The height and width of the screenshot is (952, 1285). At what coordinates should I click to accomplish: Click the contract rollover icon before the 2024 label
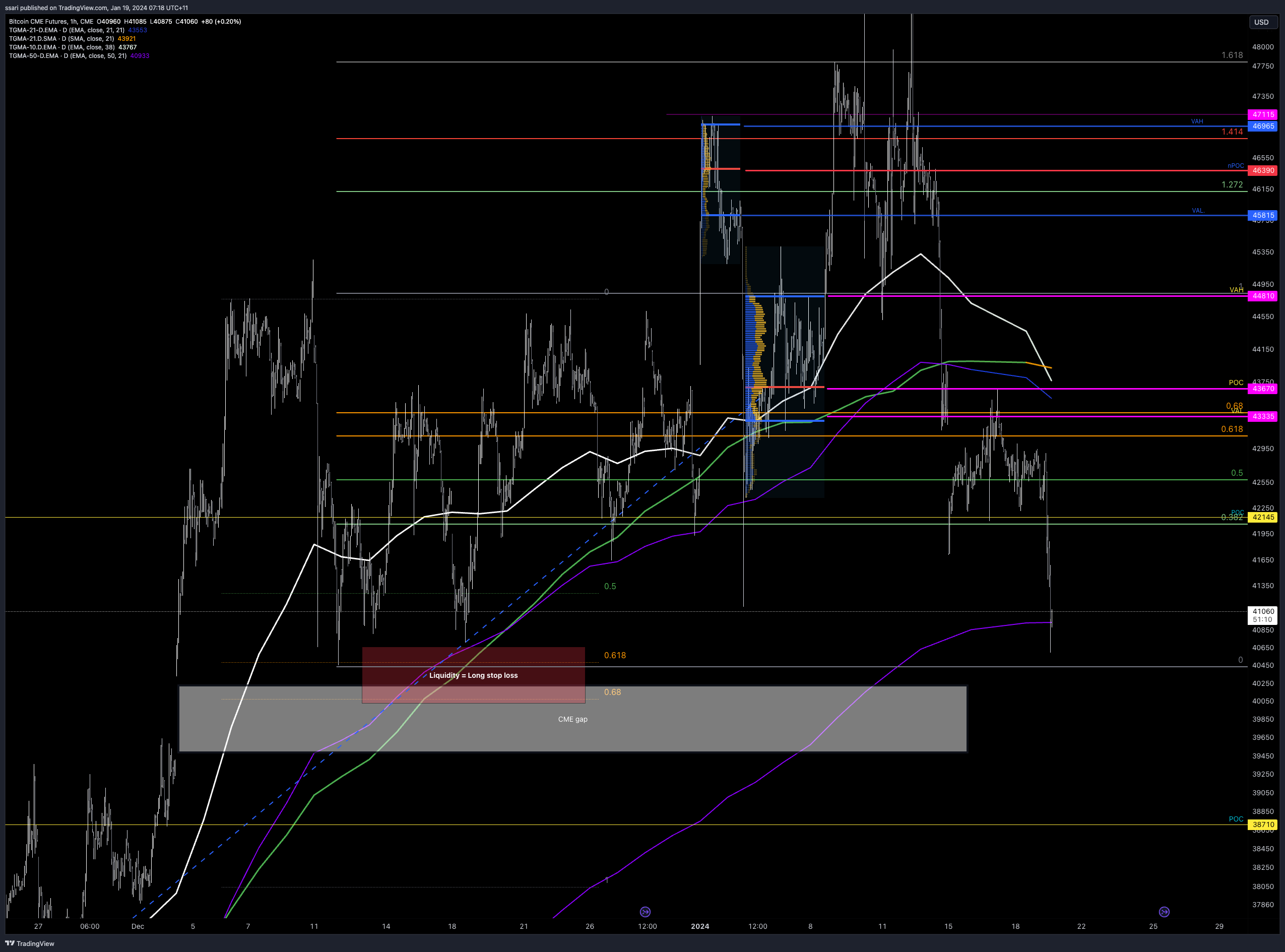(x=646, y=912)
